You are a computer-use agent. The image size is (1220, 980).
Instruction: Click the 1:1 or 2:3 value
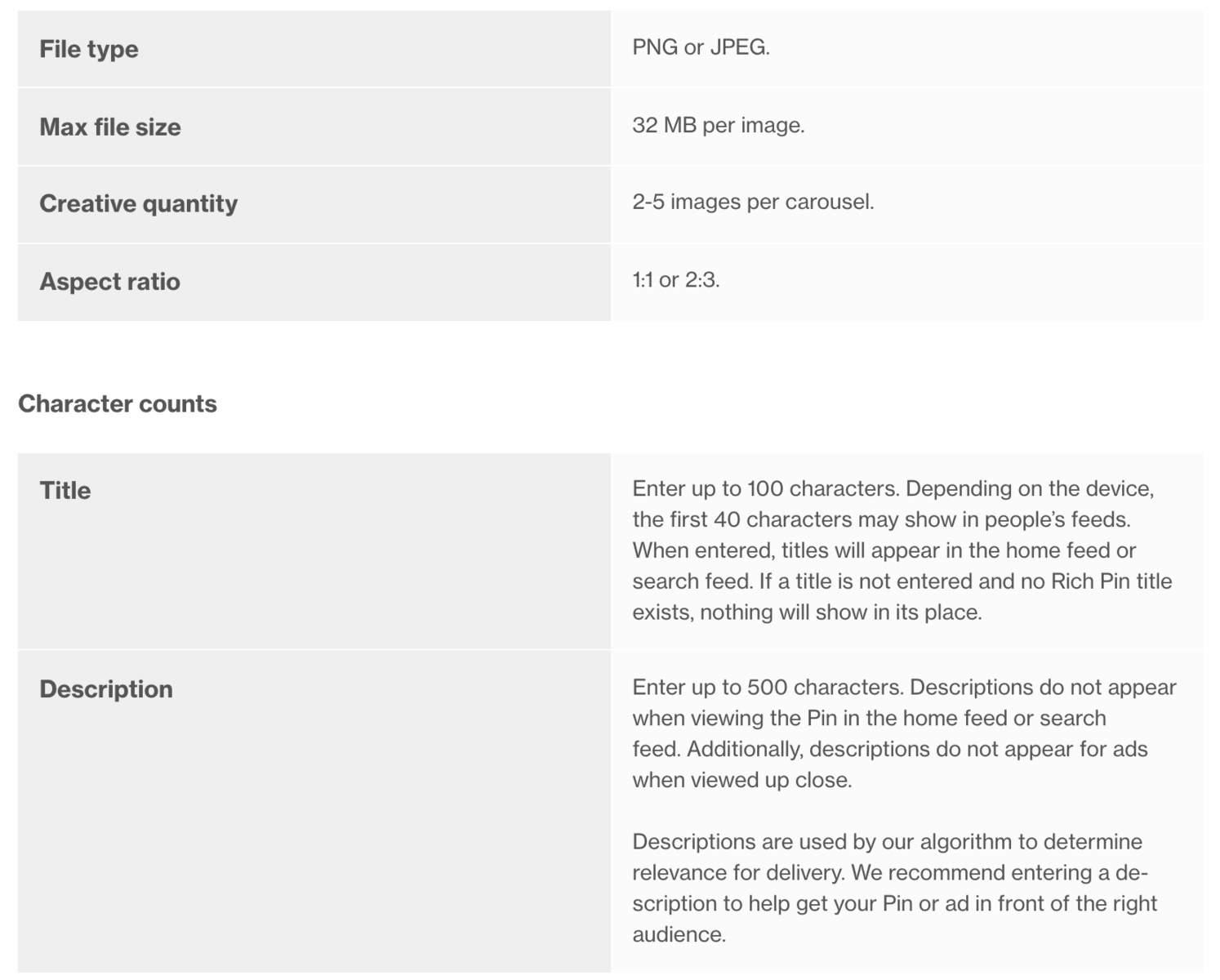pyautogui.click(x=675, y=280)
